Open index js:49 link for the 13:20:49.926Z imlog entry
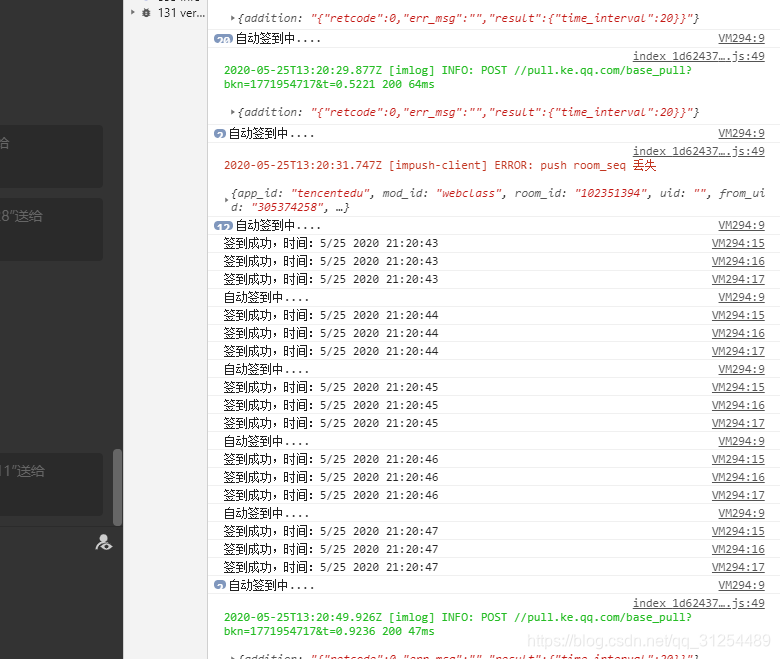This screenshot has height=659, width=780. (698, 603)
